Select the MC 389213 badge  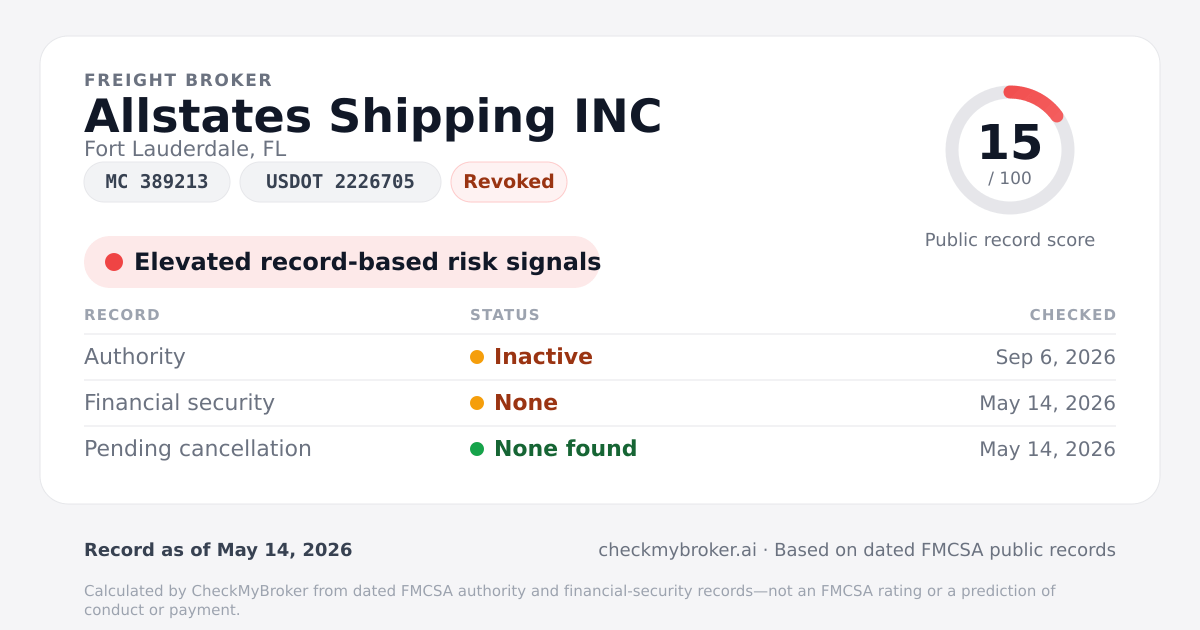(157, 182)
